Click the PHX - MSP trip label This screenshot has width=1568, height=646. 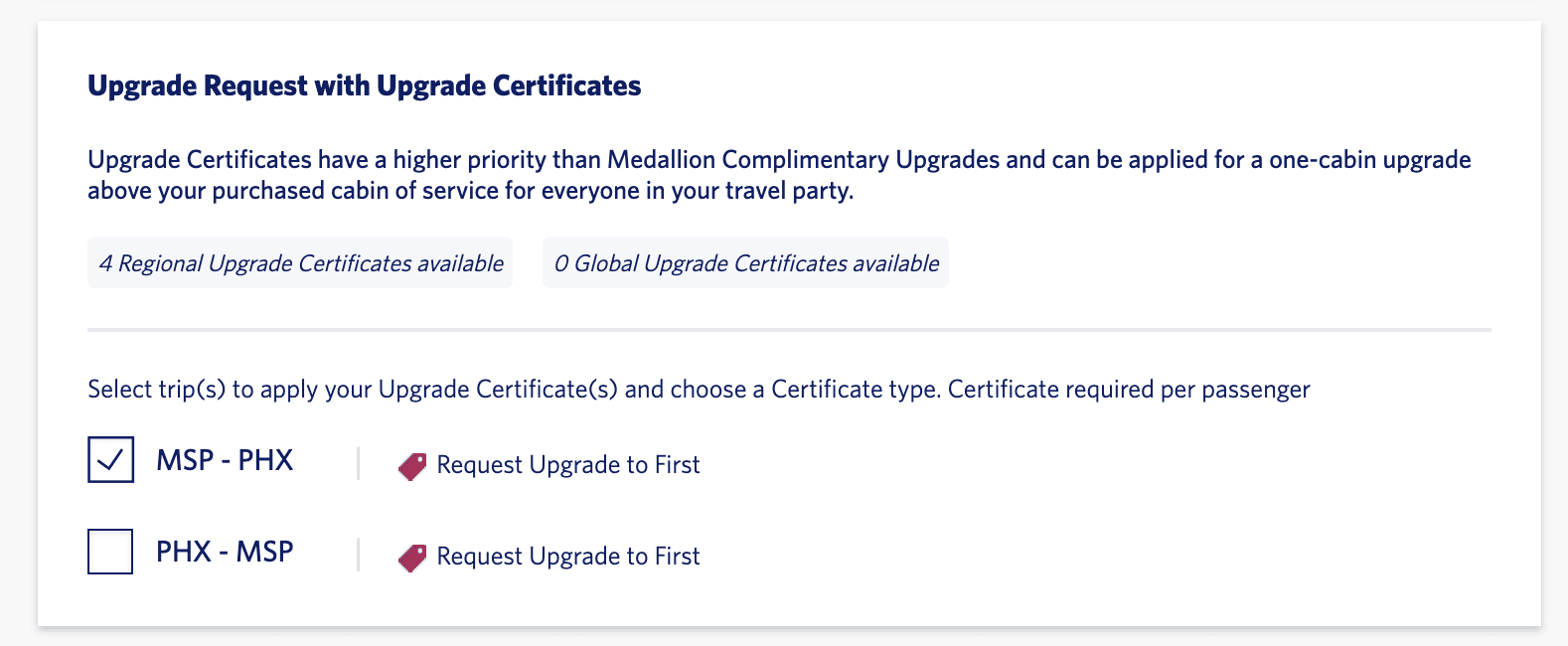coord(225,552)
